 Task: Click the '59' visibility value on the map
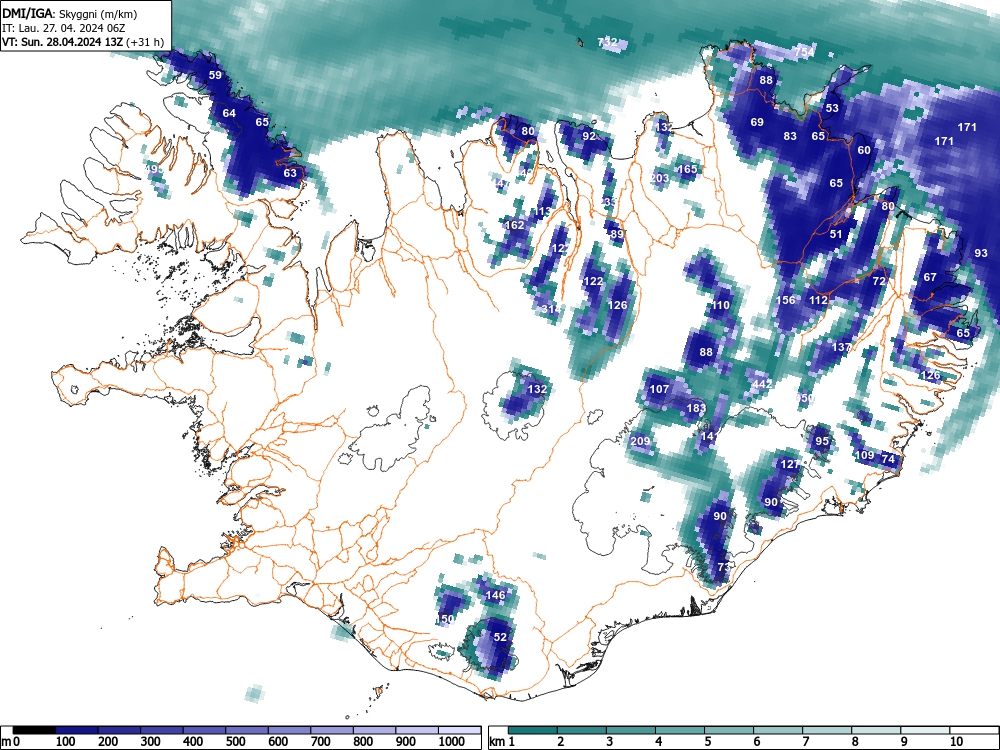tap(215, 75)
